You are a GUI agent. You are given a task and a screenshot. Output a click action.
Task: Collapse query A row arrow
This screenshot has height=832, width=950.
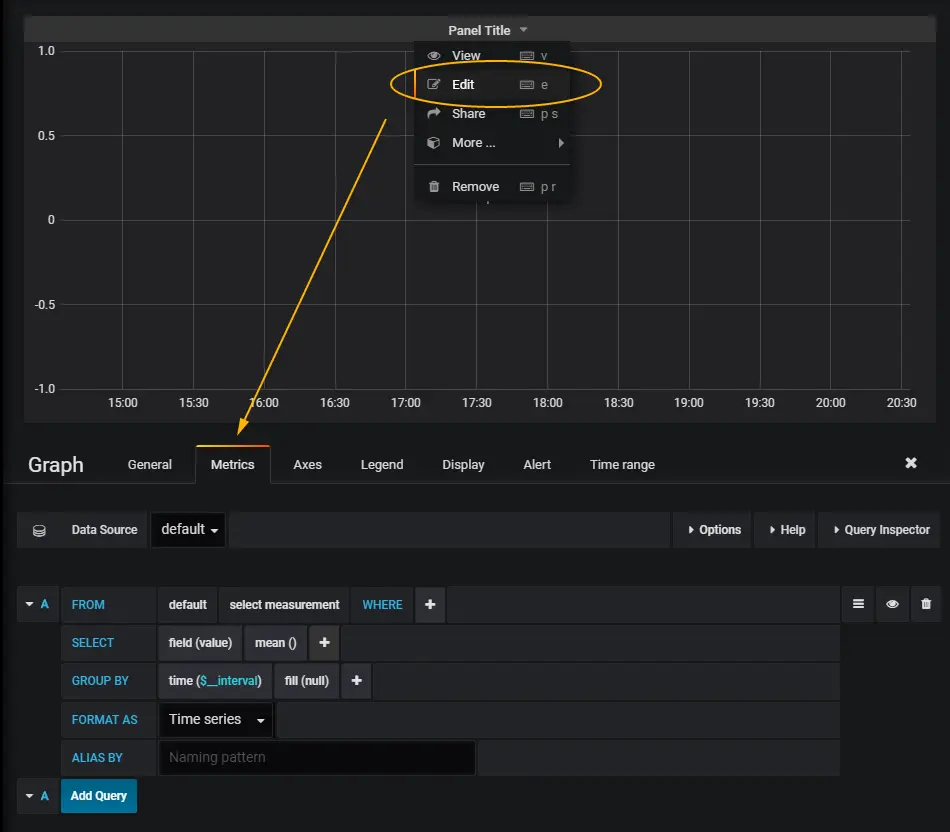point(29,604)
